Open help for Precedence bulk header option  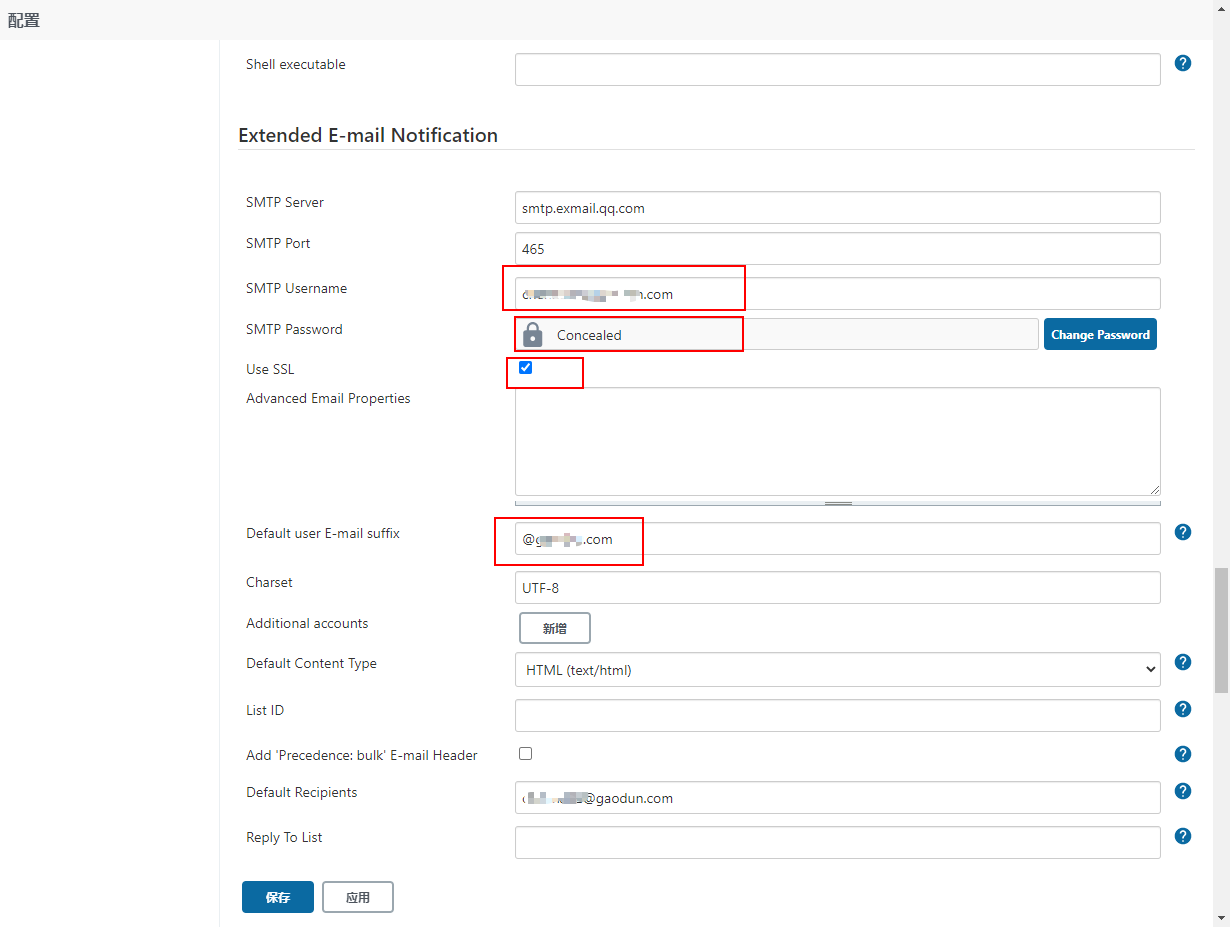point(1183,754)
